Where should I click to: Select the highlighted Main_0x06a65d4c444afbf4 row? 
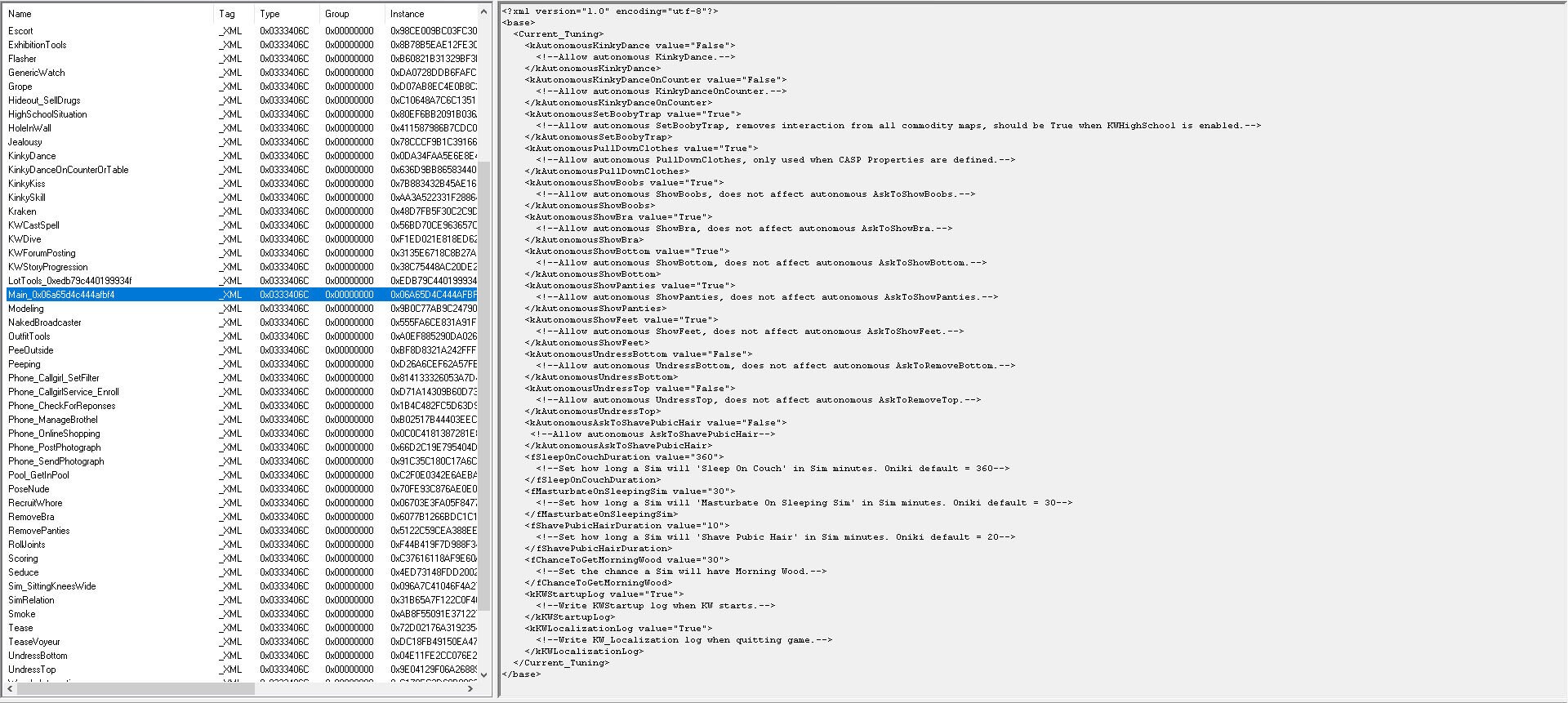pos(242,295)
